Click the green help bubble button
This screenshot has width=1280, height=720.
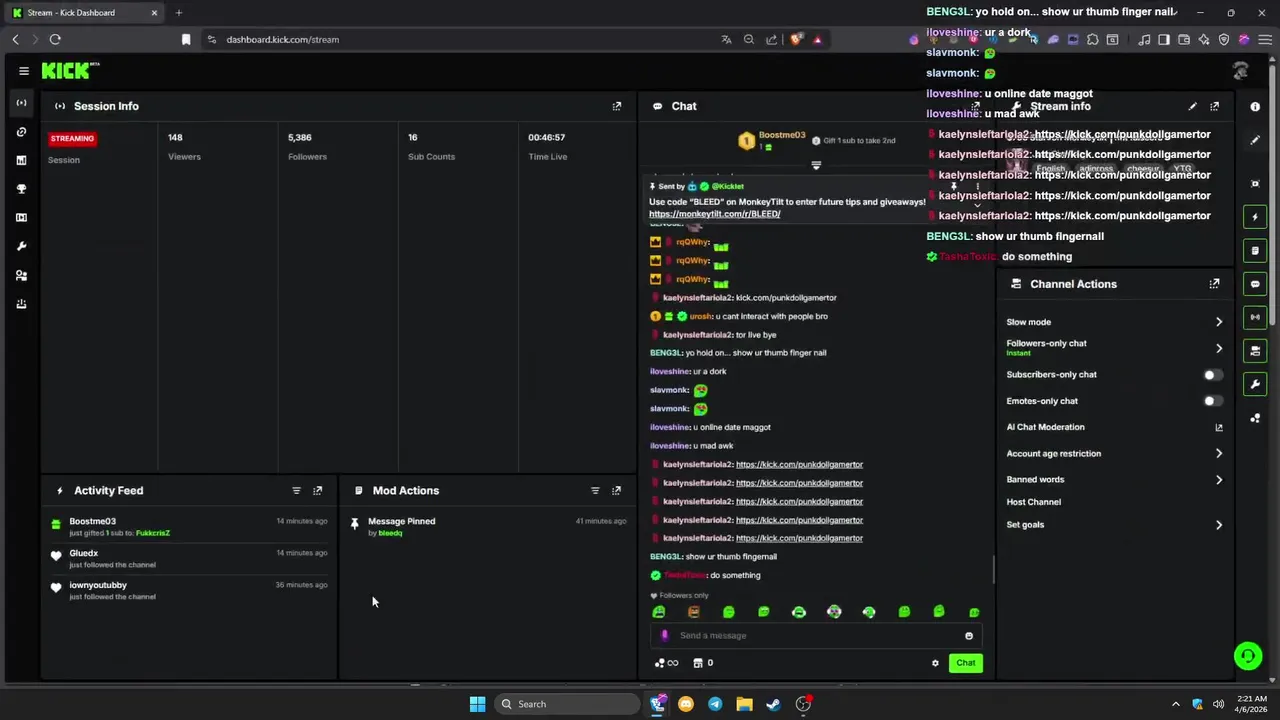coord(1247,656)
